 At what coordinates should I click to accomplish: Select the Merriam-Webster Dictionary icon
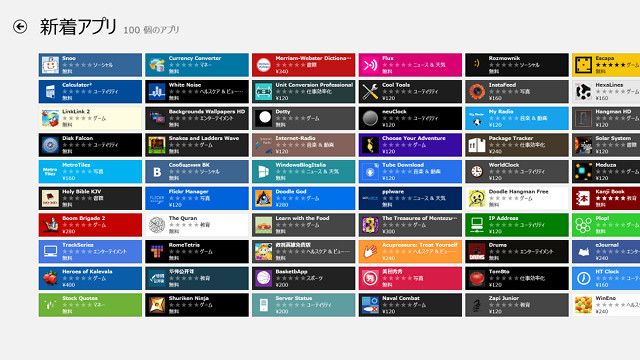[263, 65]
